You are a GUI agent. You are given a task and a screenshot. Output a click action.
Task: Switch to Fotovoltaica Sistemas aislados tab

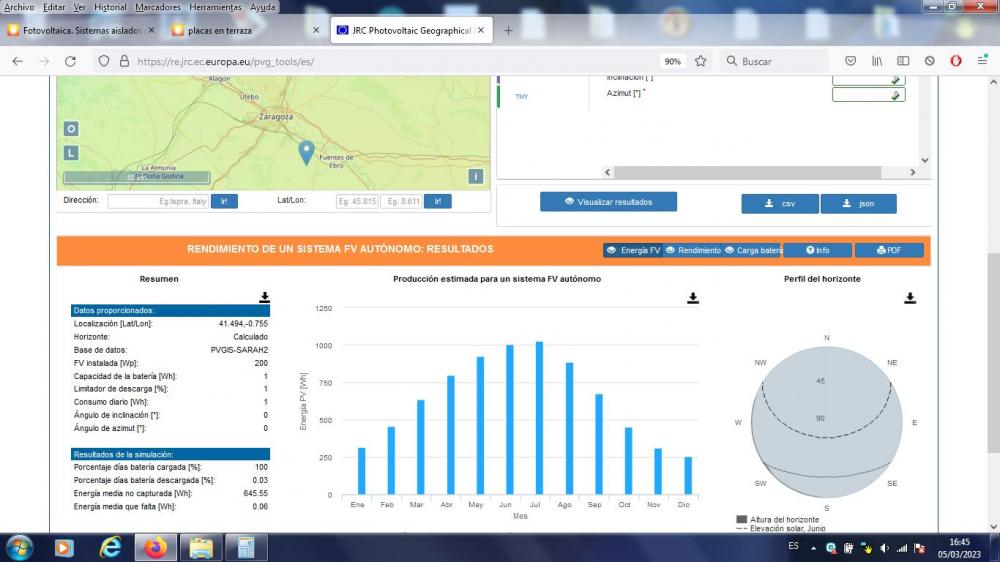point(82,30)
